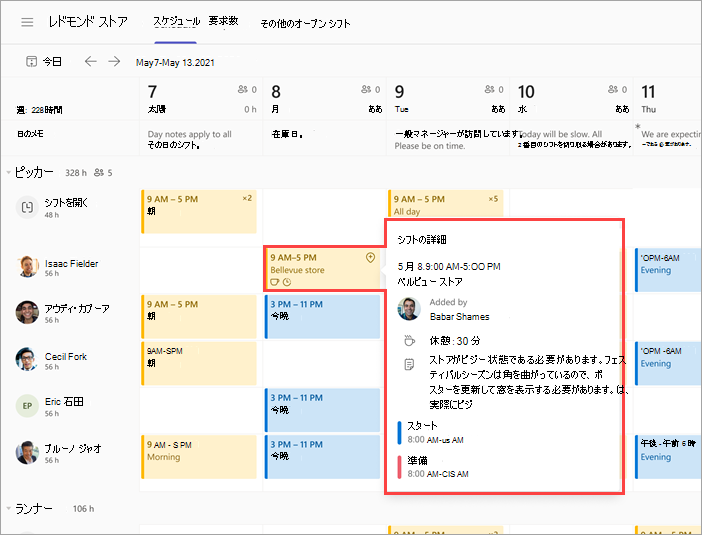Open ブルーノ ジャオ's avatar
702x535 pixels.
click(27, 453)
